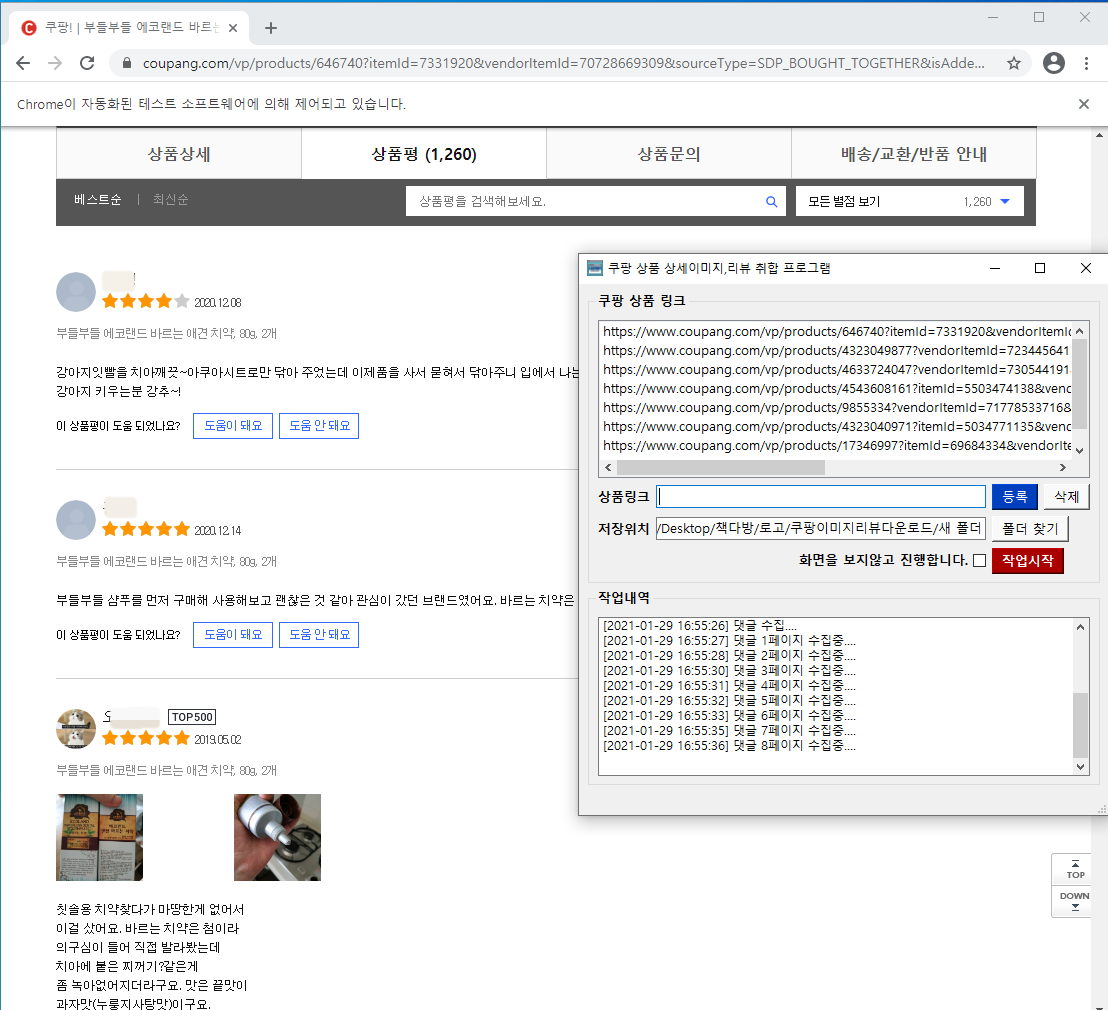
Task: Expand the 모든 별점 보기 dropdown
Action: coord(910,201)
